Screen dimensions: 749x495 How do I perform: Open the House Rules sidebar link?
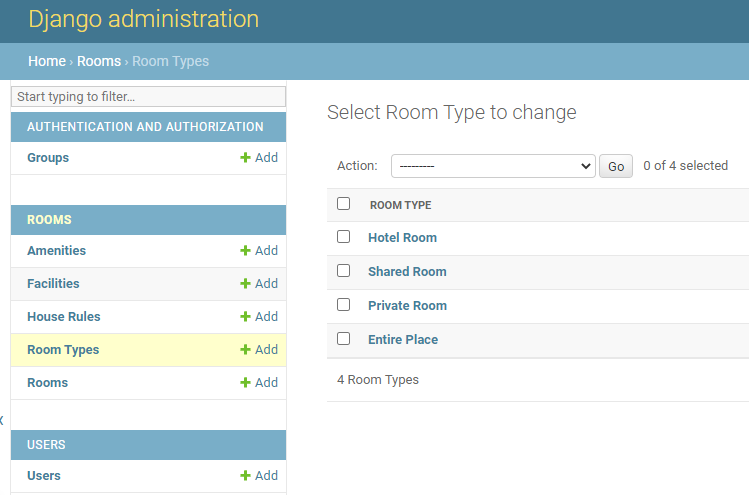coord(64,317)
